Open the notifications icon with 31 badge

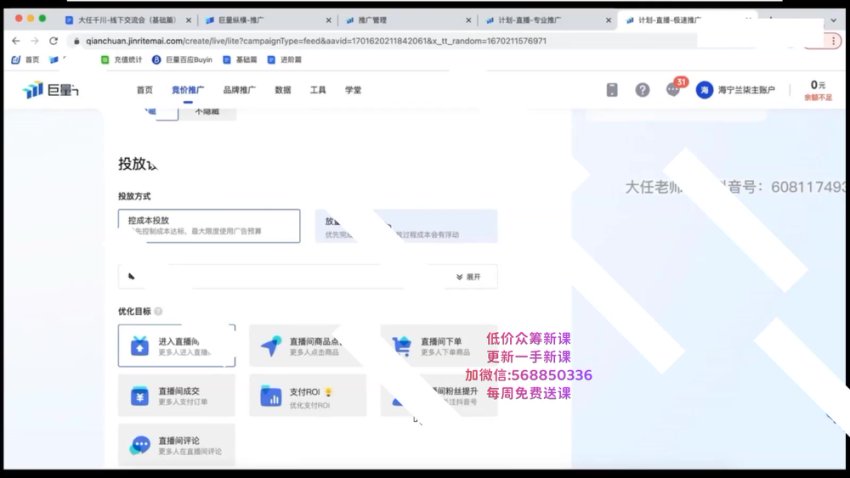(673, 90)
